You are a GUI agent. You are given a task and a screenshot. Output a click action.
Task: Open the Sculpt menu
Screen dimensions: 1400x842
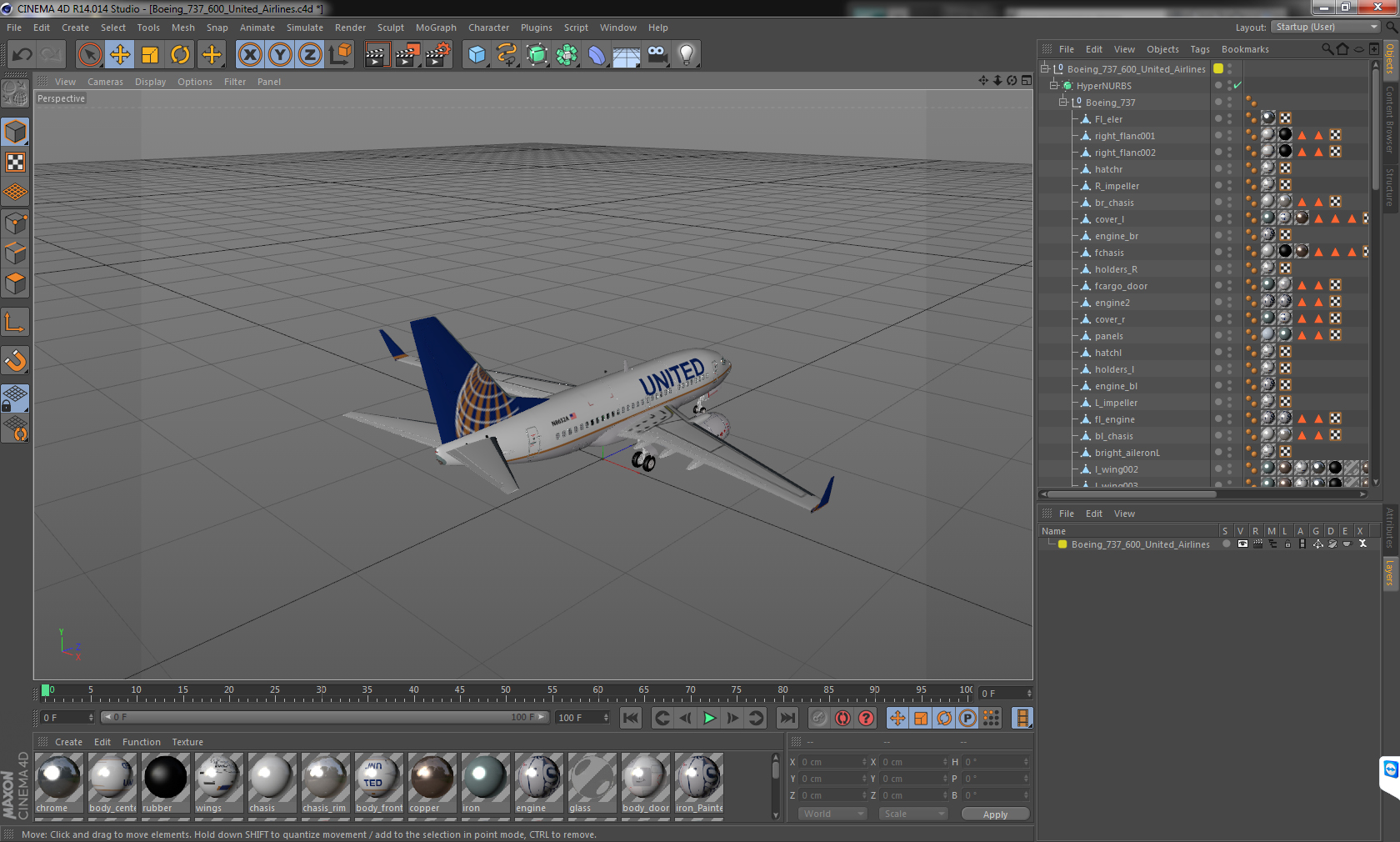pos(390,28)
